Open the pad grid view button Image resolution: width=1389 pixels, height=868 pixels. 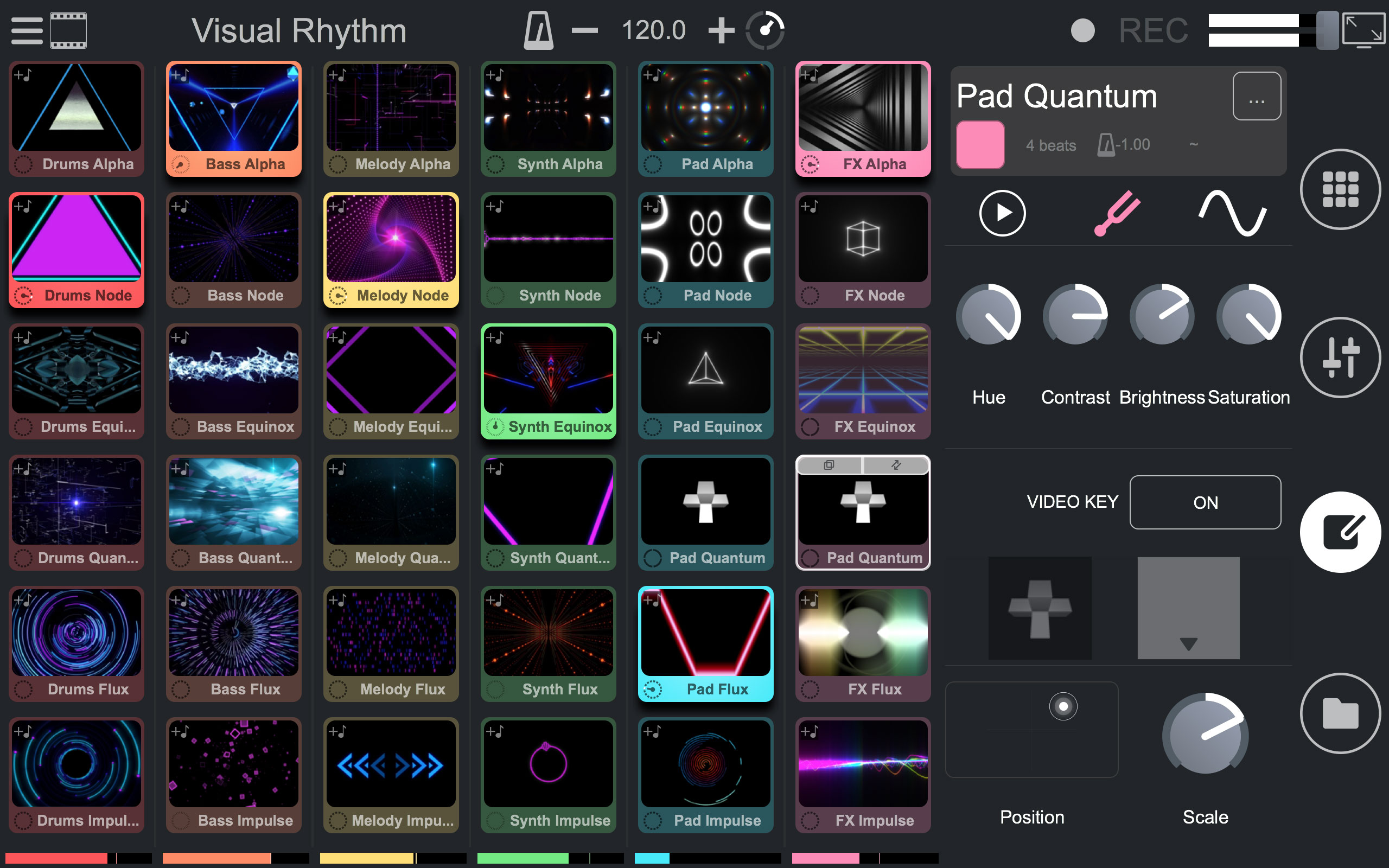[1340, 189]
